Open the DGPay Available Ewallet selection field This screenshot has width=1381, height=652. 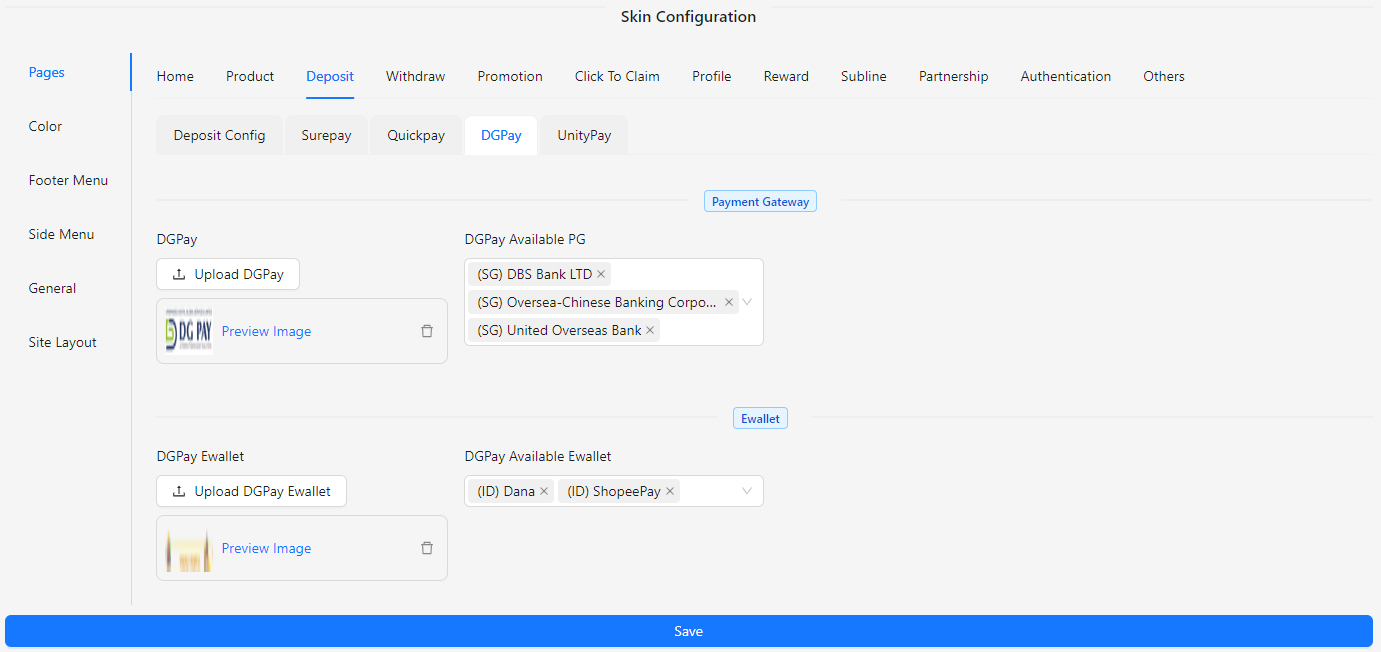tap(710, 490)
